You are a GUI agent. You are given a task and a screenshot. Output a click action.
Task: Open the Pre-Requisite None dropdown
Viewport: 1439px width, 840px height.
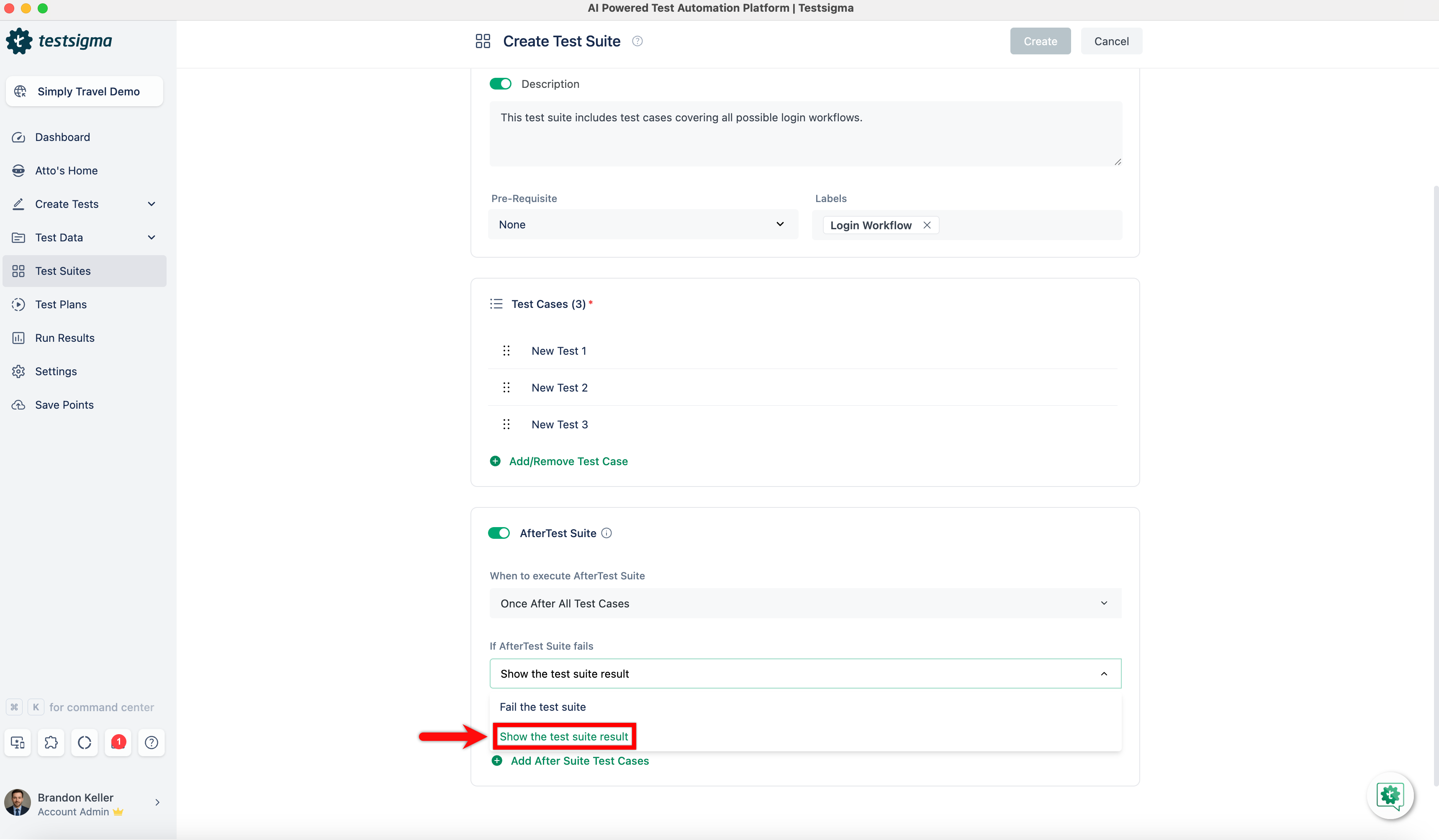pyautogui.click(x=642, y=224)
